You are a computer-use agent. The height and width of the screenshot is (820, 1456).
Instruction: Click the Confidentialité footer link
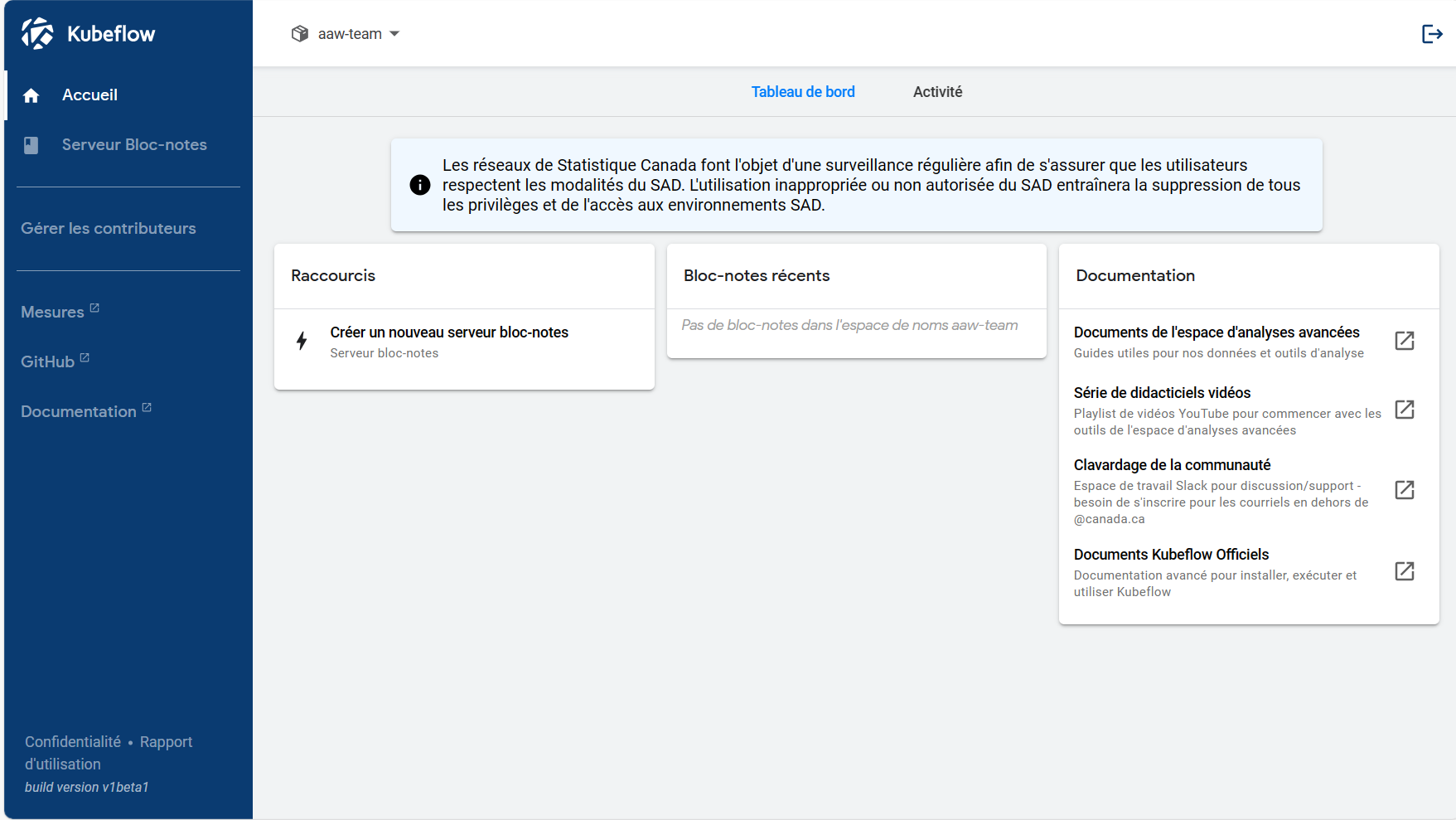[73, 742]
